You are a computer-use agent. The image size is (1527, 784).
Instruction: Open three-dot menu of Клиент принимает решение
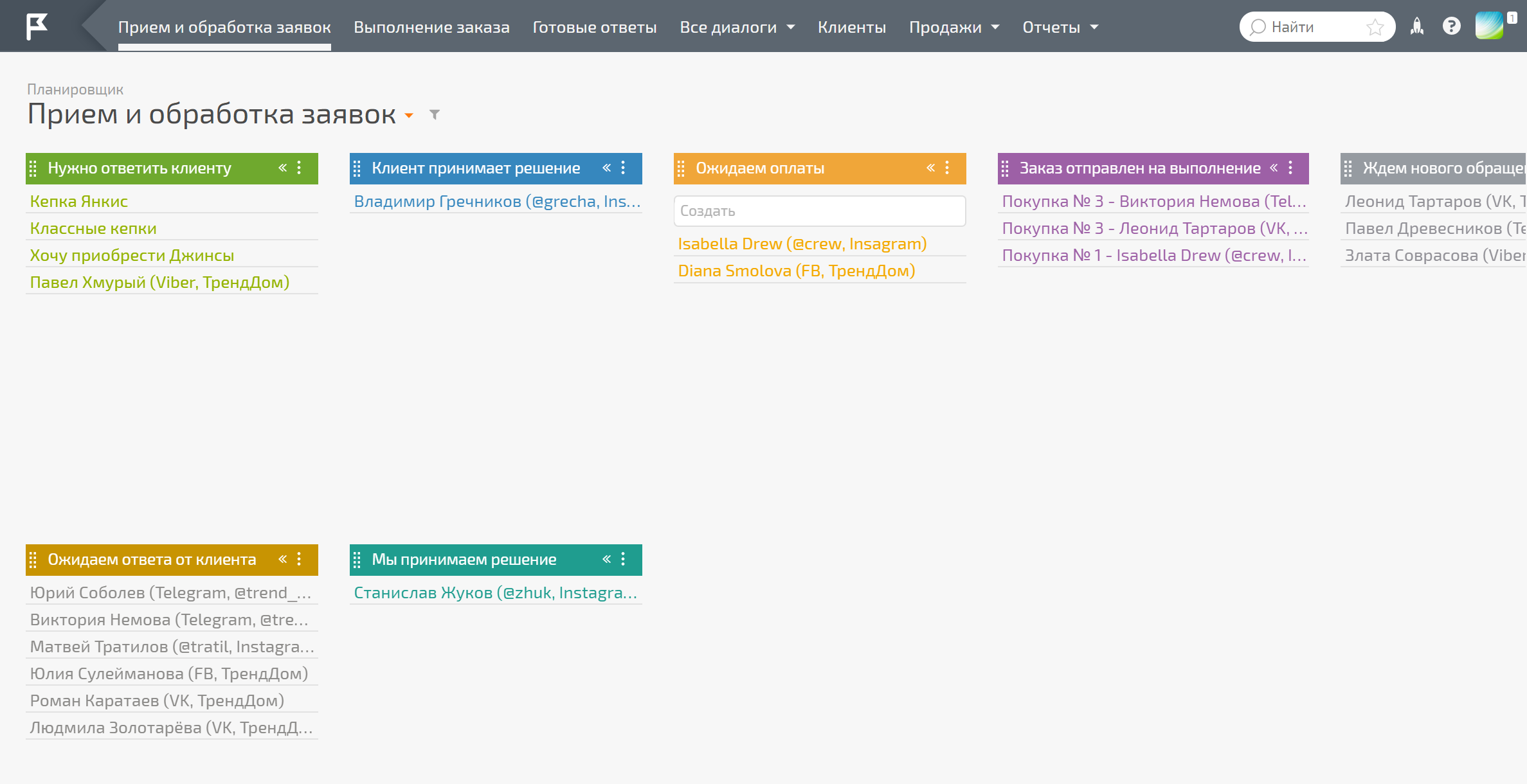[623, 168]
